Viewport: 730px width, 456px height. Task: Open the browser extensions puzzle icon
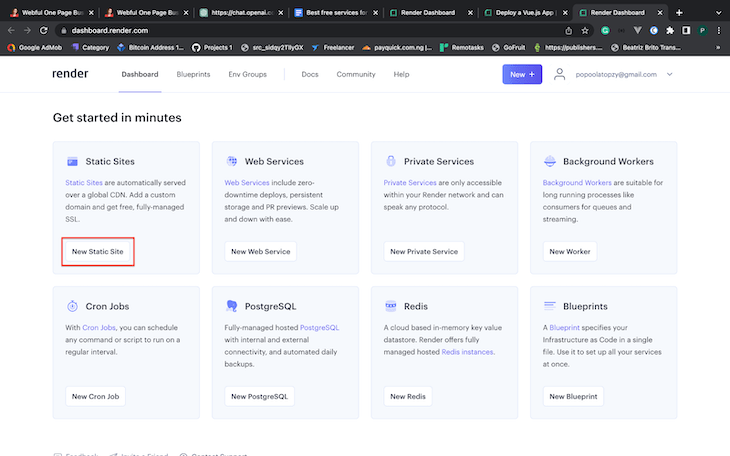tap(670, 31)
